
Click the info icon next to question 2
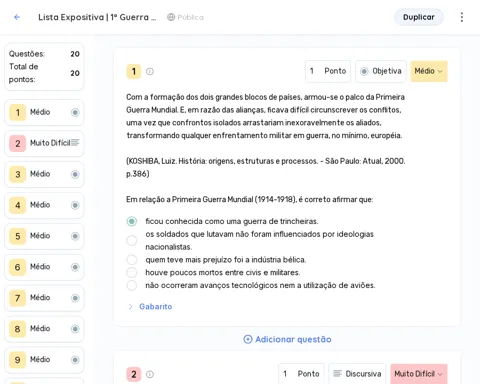pyautogui.click(x=150, y=374)
